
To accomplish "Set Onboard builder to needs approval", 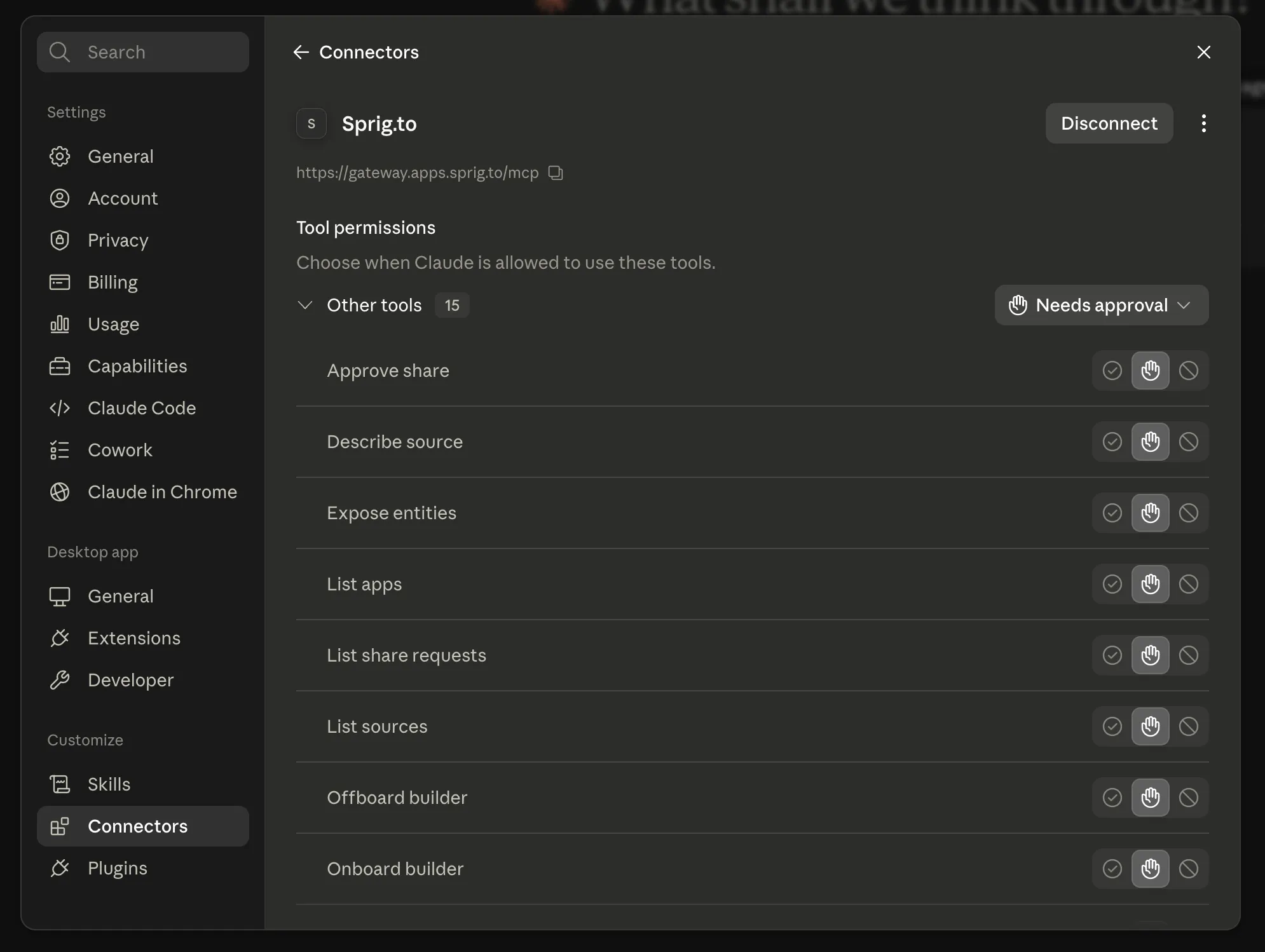I will click(x=1150, y=869).
